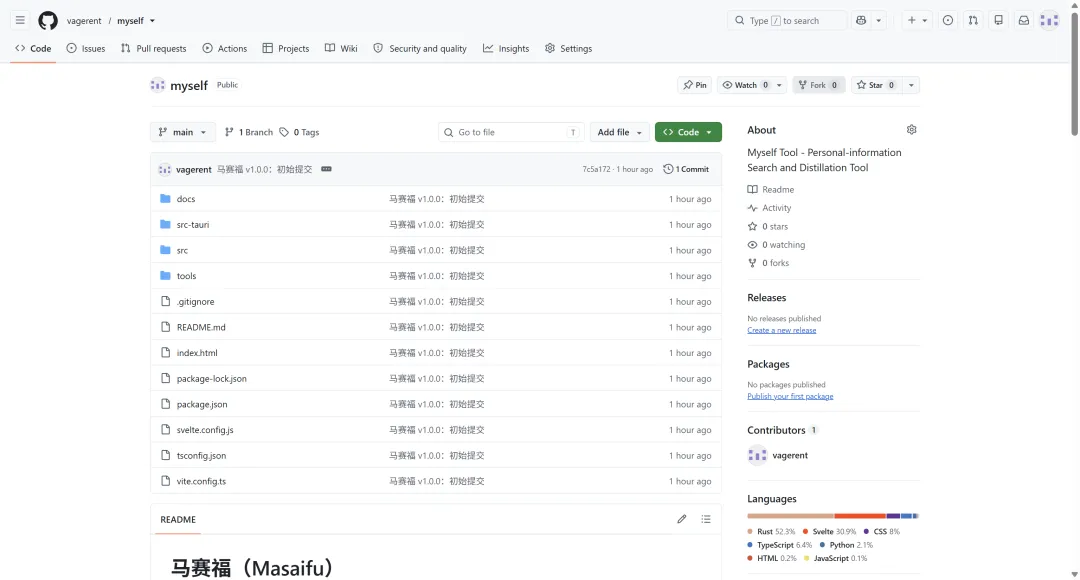Toggle Watch on the repository
The height and width of the screenshot is (580, 1080).
pos(745,85)
